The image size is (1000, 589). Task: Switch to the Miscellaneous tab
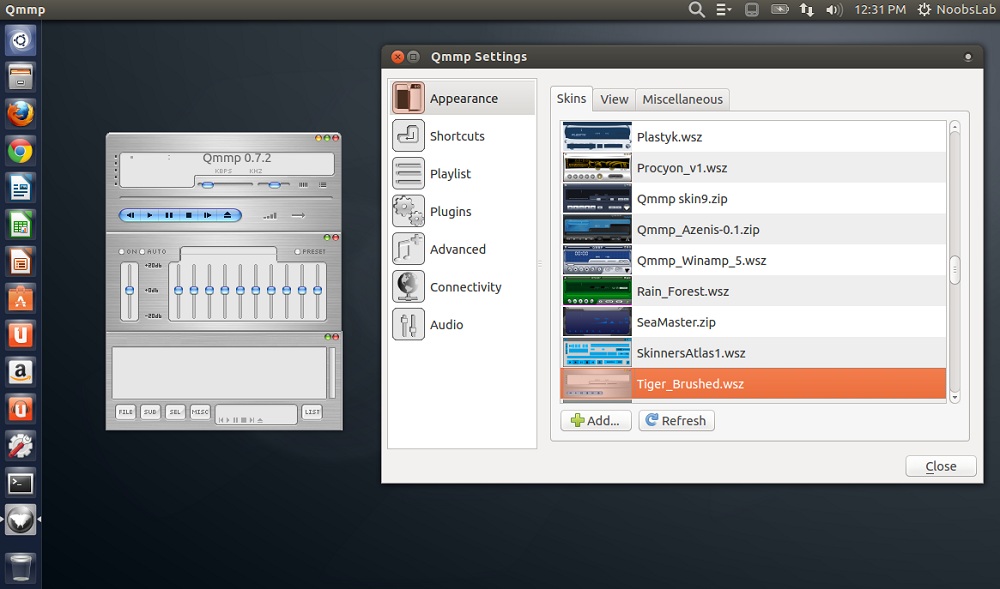click(x=682, y=99)
